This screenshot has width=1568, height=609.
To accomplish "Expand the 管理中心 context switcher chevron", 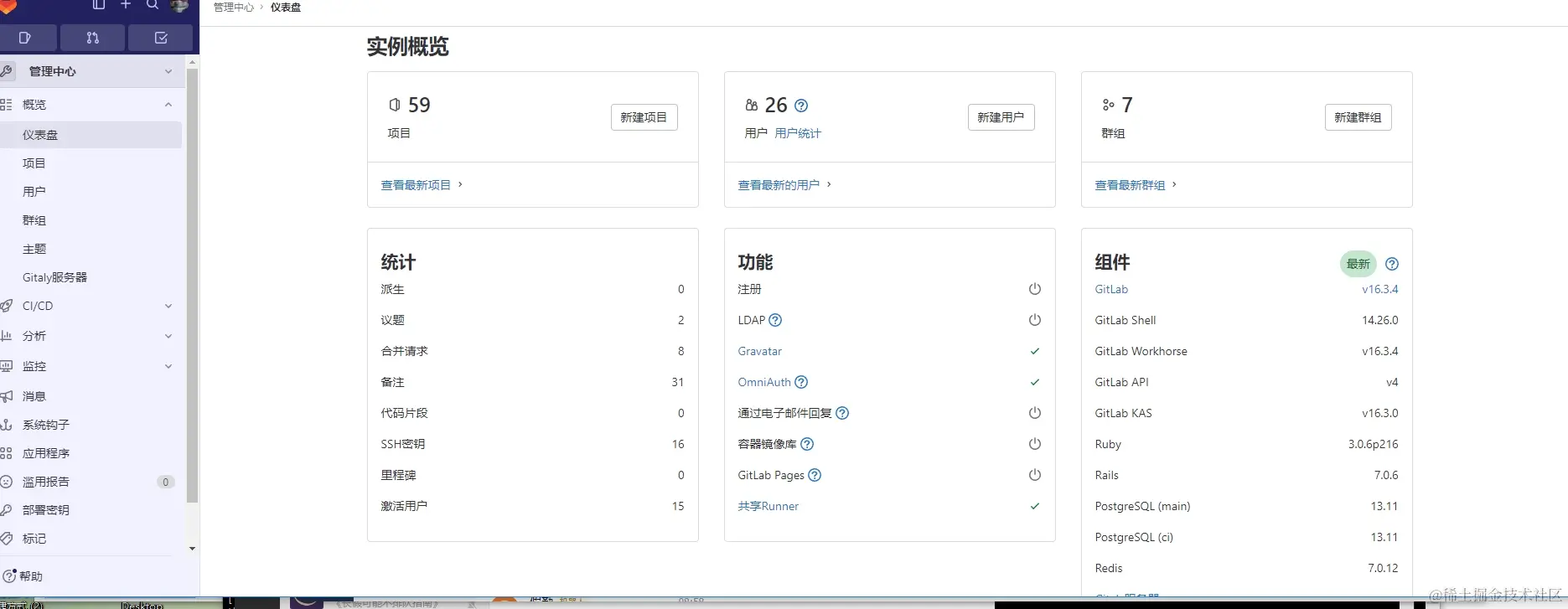I will tap(168, 71).
